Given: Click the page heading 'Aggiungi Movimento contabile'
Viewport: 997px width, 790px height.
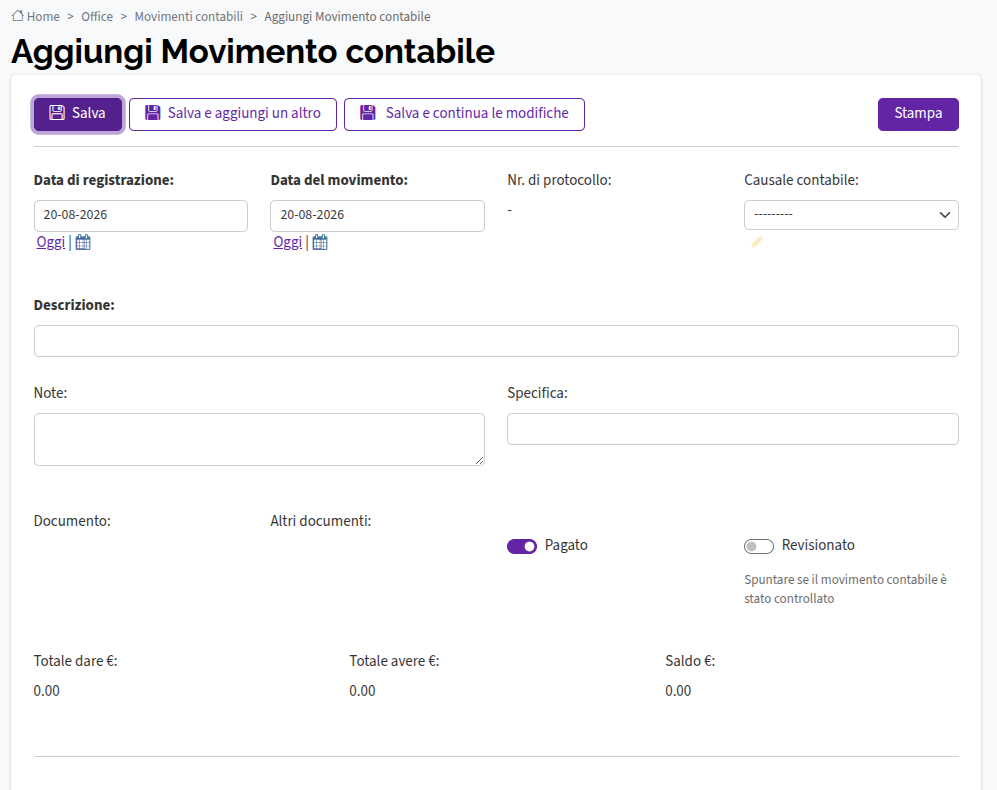Looking at the screenshot, I should 253,52.
